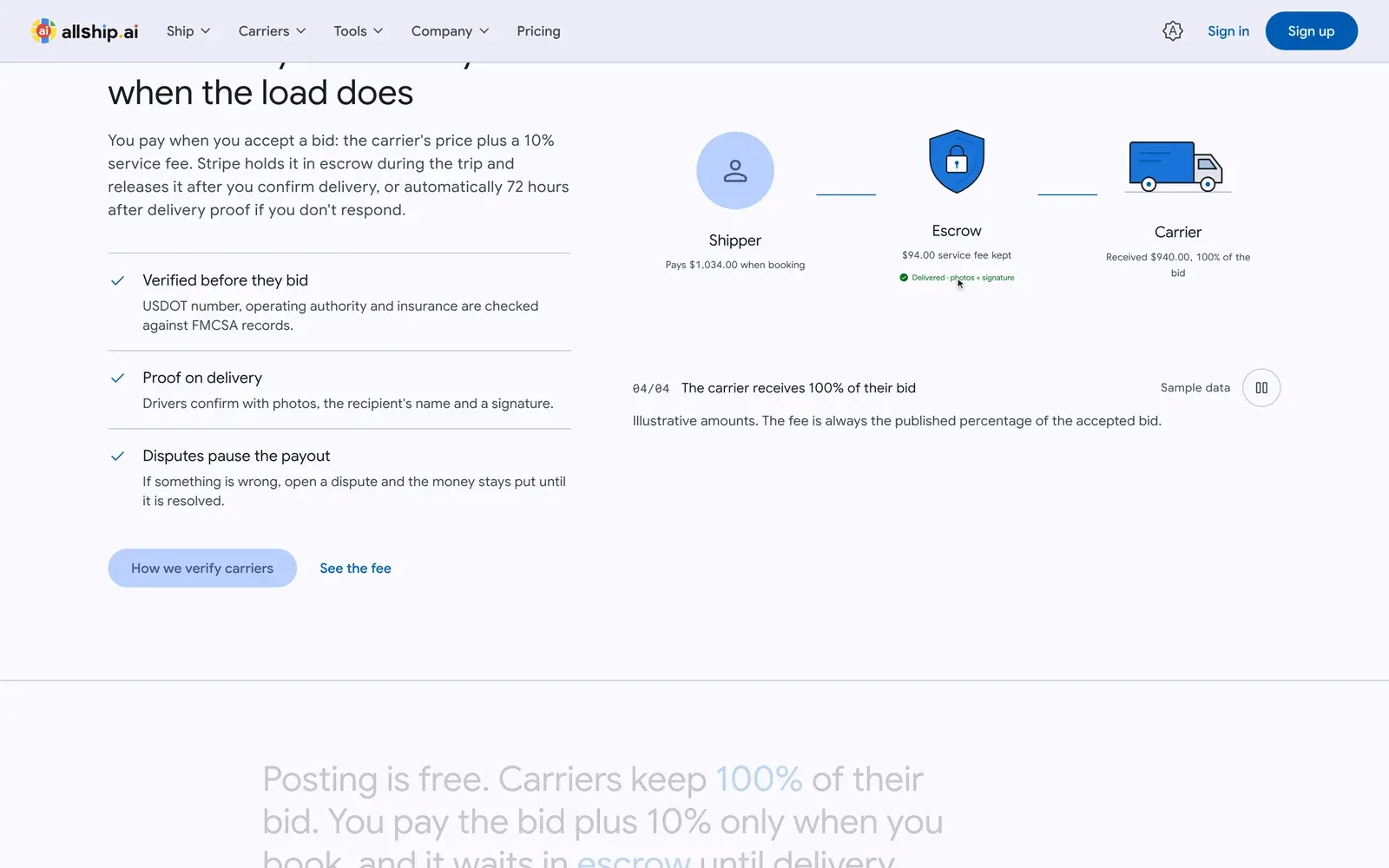The width and height of the screenshot is (1389, 868).
Task: Open the See the fee link
Action: click(355, 568)
